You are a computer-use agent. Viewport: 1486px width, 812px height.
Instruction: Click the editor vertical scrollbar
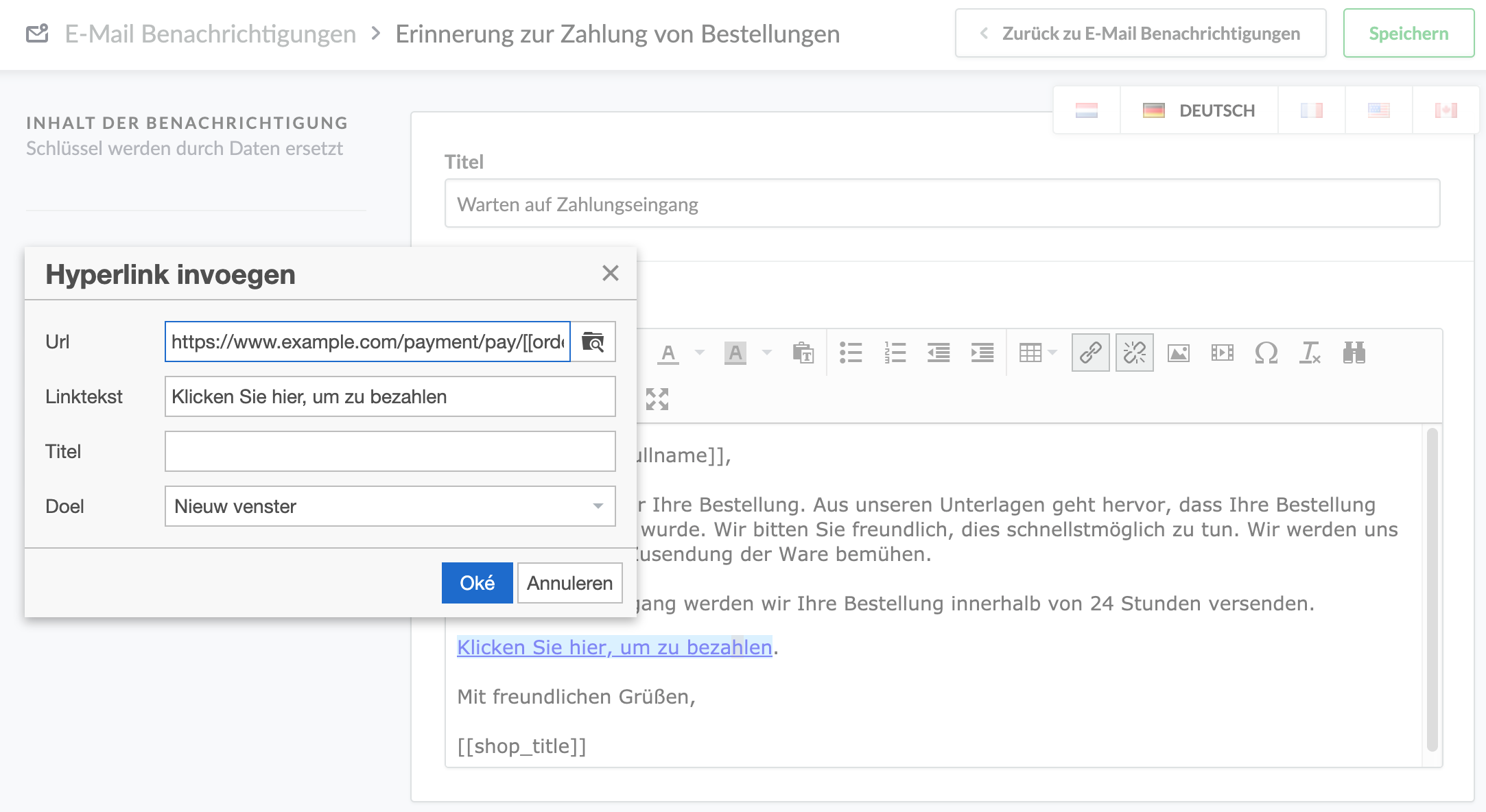1432,590
